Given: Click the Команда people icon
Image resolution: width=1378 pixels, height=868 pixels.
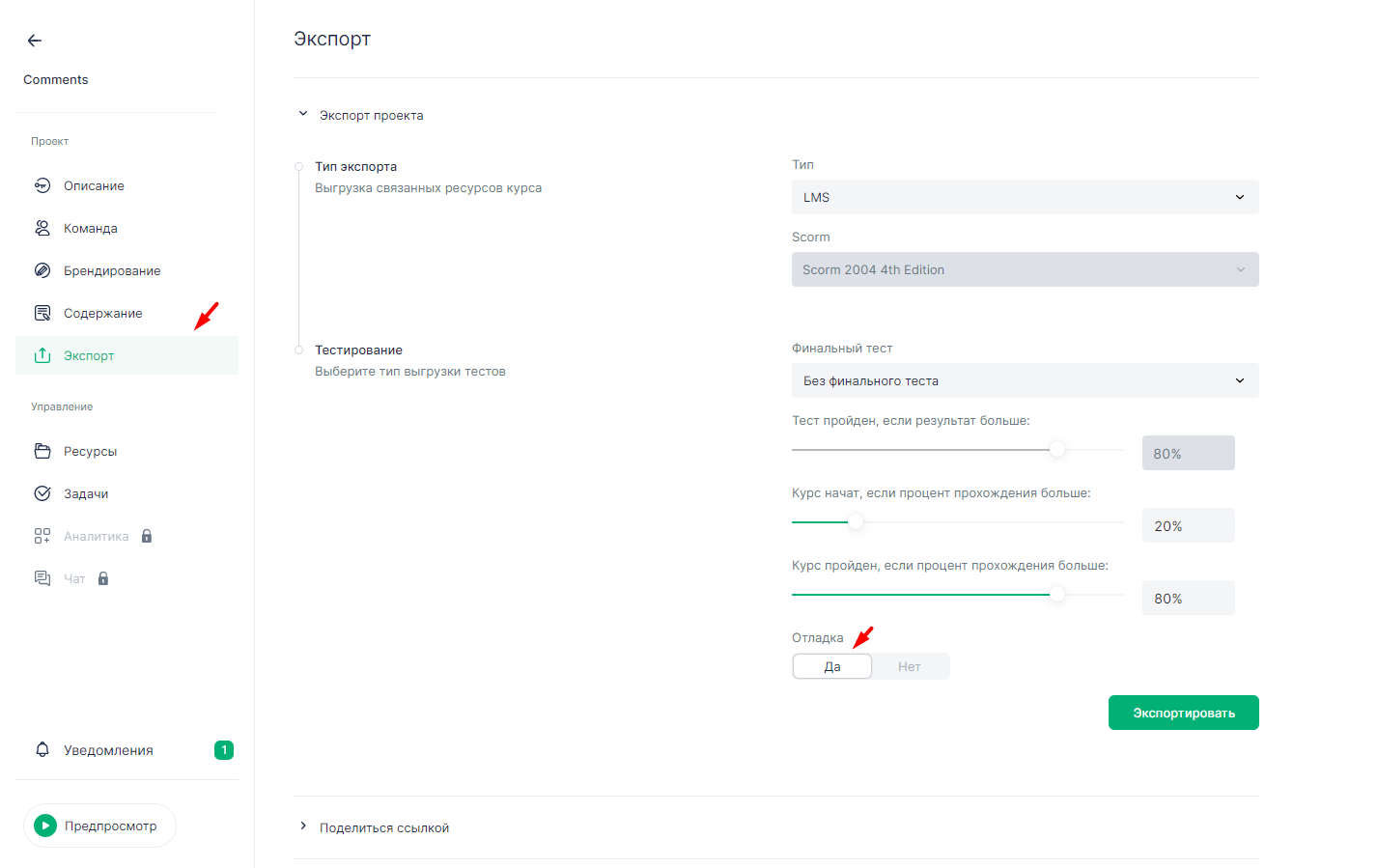Looking at the screenshot, I should [x=42, y=228].
